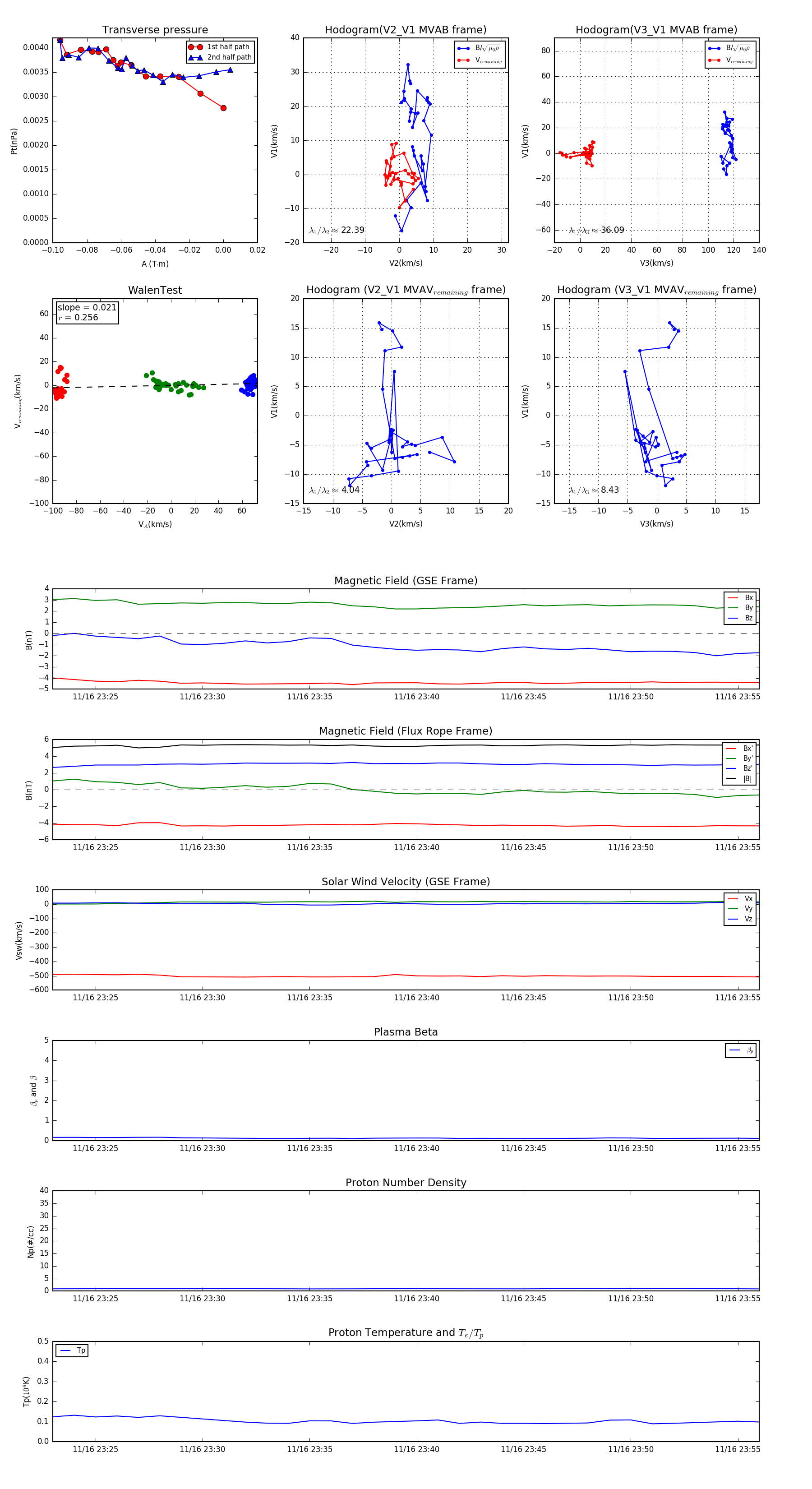
Task: Select the 'Vy' legend entry
Action: [x=740, y=909]
